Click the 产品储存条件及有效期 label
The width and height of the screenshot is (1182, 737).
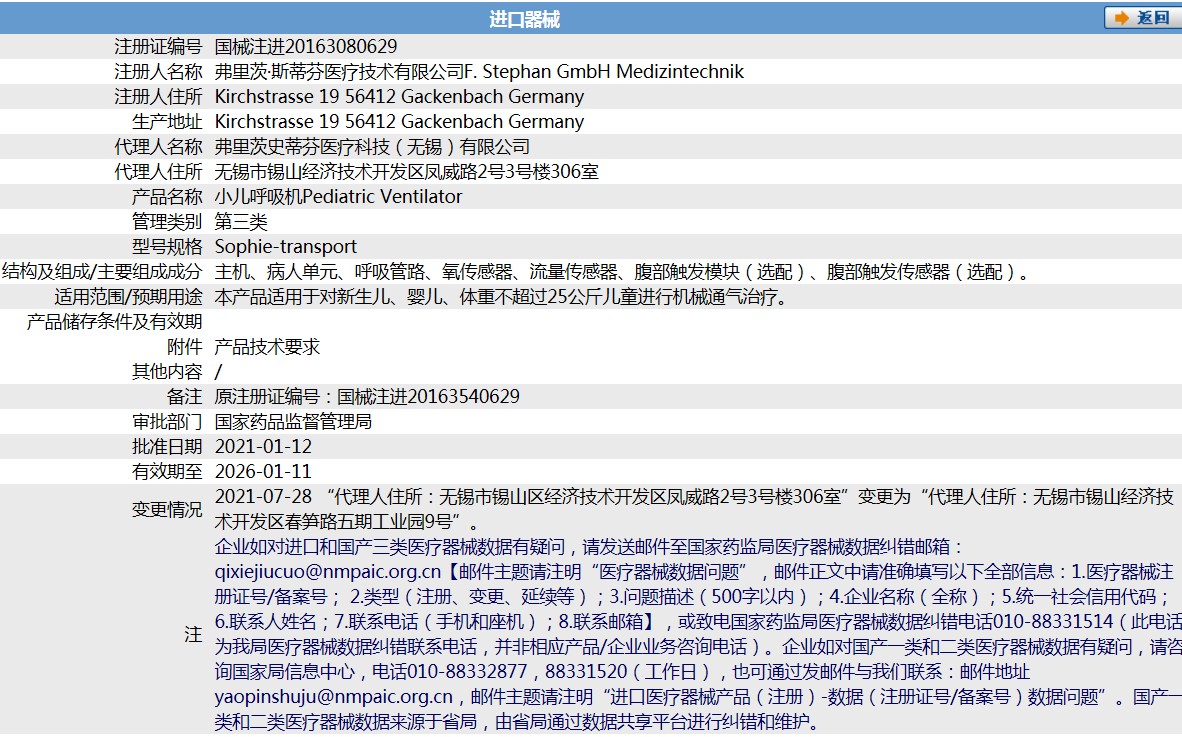coord(115,322)
